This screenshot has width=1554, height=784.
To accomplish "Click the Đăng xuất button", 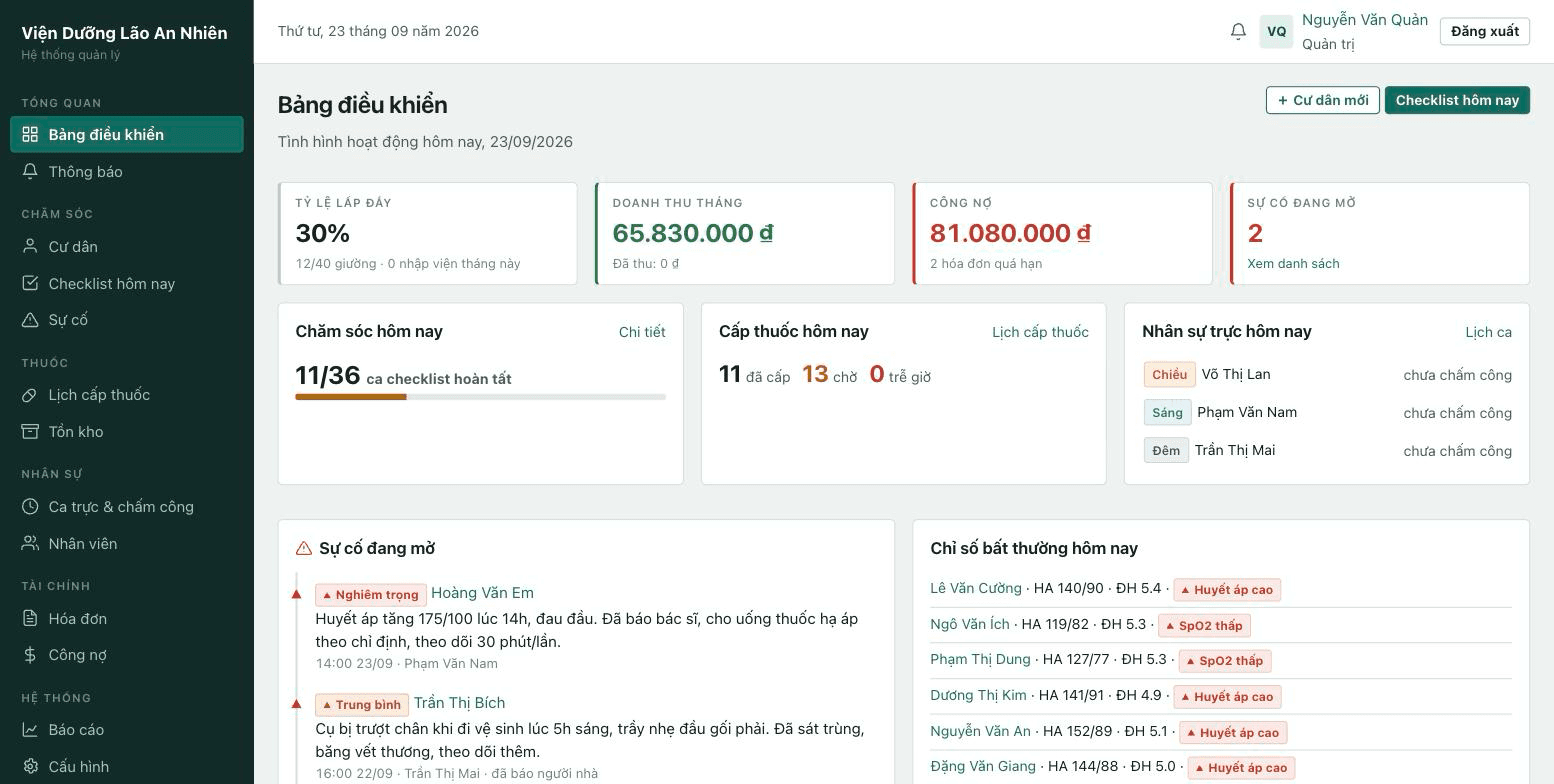I will point(1485,31).
